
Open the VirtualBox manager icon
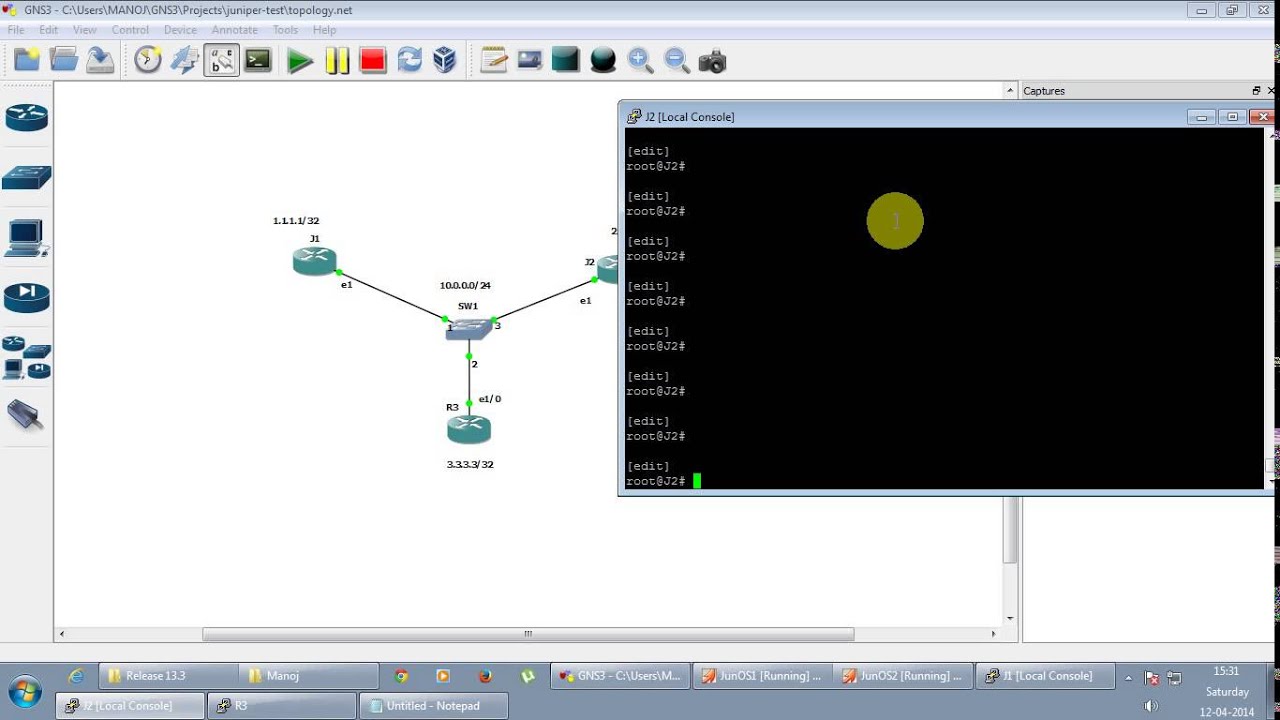(444, 60)
